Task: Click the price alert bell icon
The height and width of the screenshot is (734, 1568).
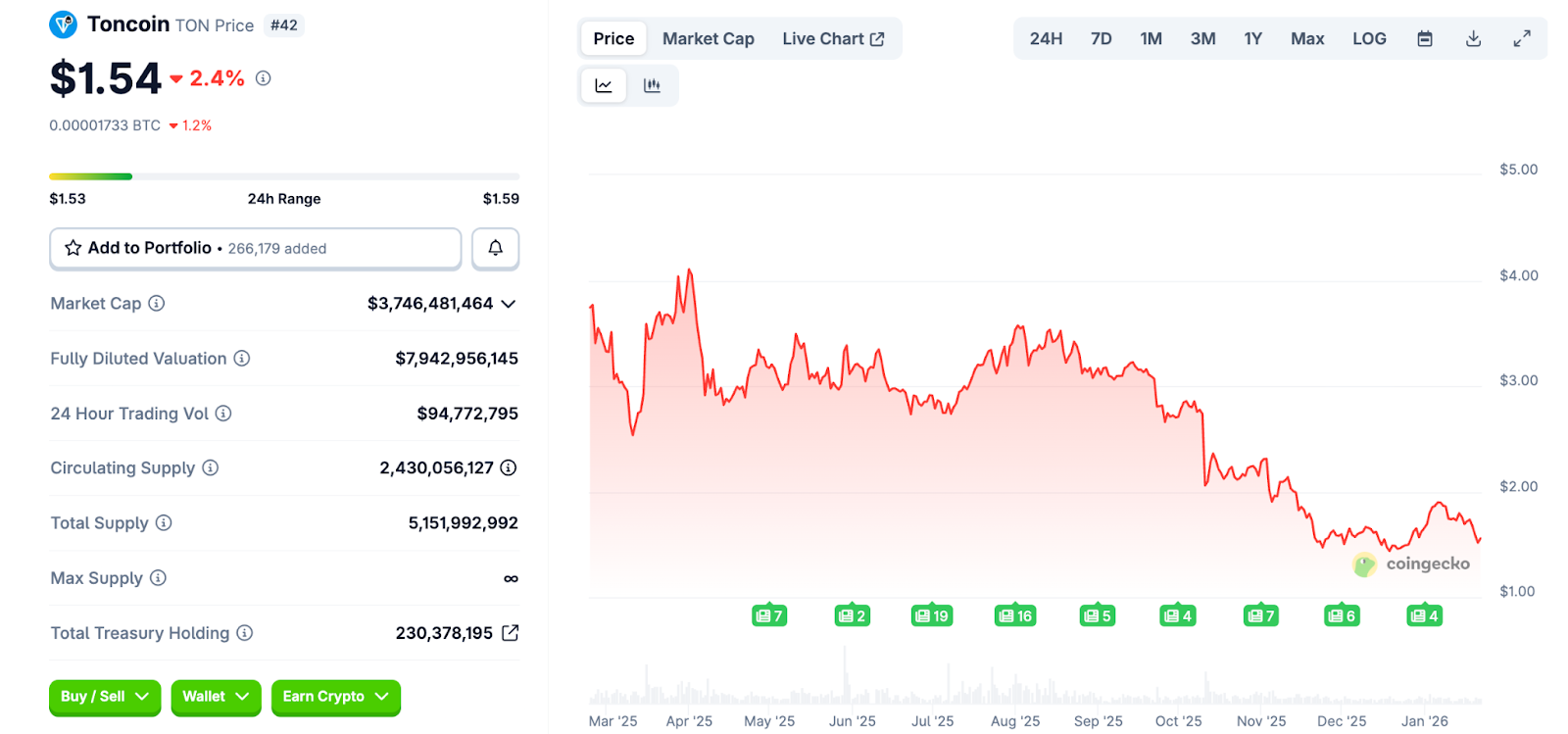Action: 495,248
